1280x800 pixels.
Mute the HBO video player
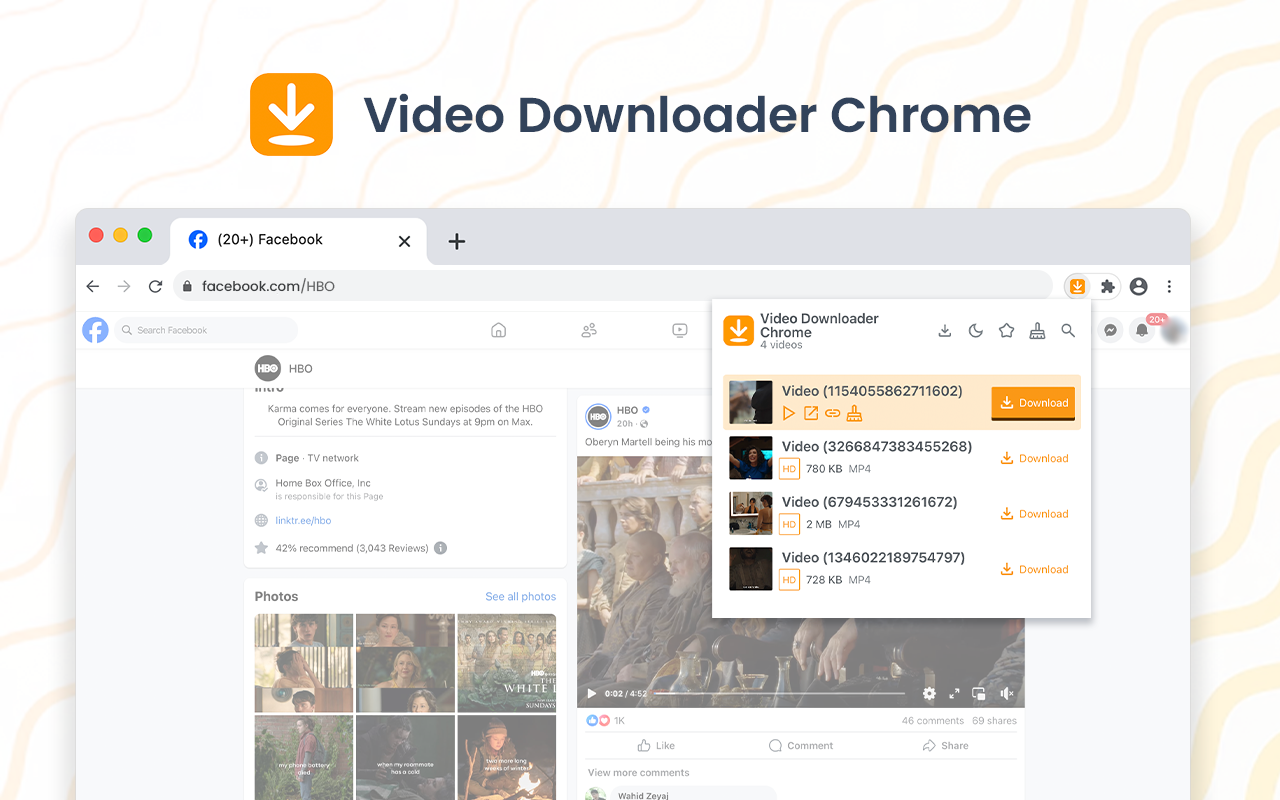(x=1007, y=693)
